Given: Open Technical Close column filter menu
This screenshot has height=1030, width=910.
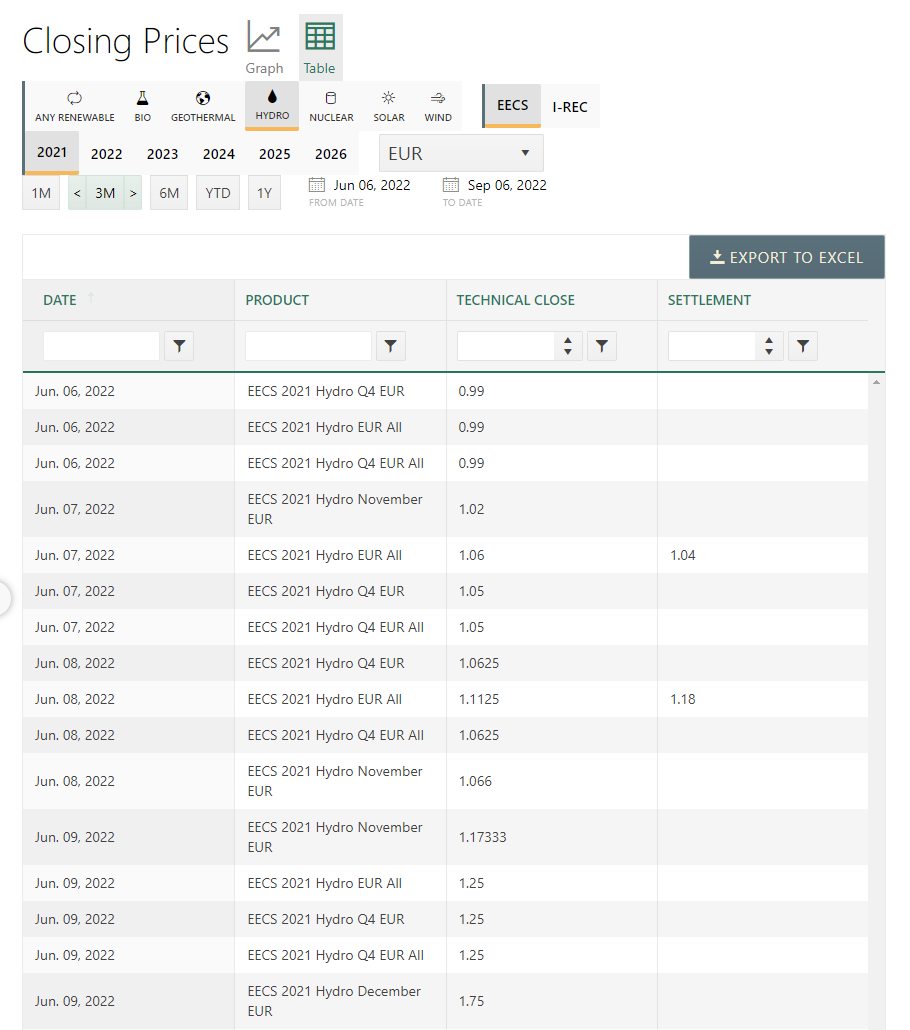Looking at the screenshot, I should [x=602, y=346].
